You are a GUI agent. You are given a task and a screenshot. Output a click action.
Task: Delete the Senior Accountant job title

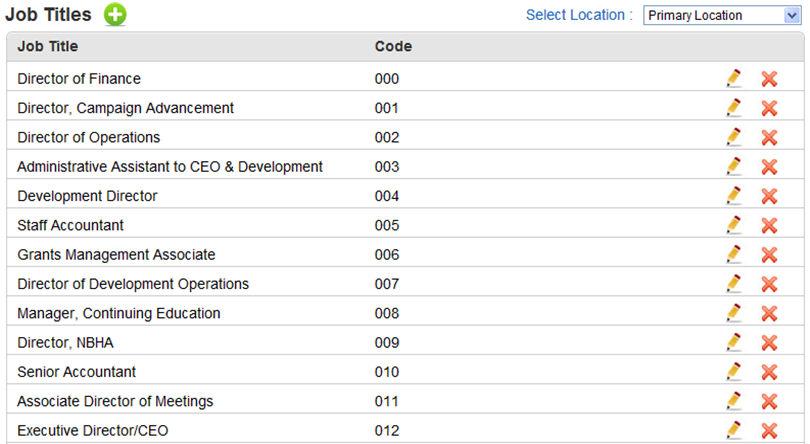[x=769, y=372]
